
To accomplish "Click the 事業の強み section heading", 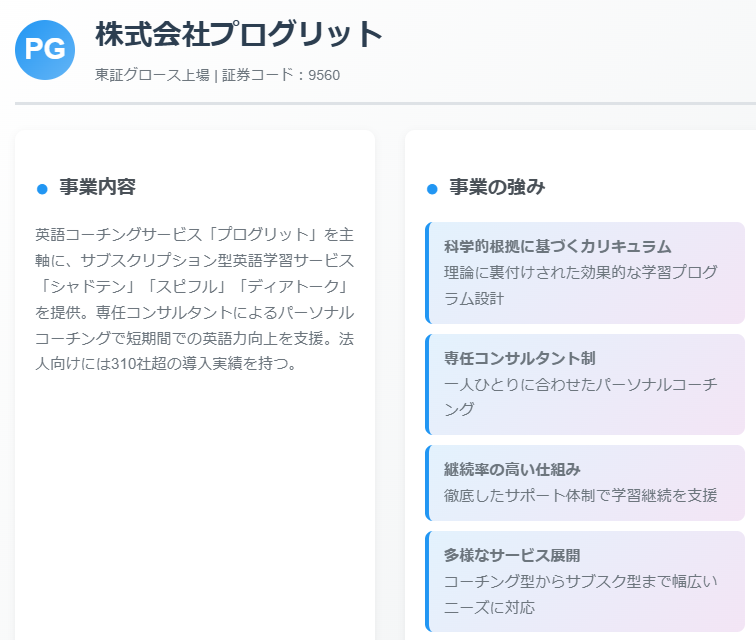I will 497,187.
